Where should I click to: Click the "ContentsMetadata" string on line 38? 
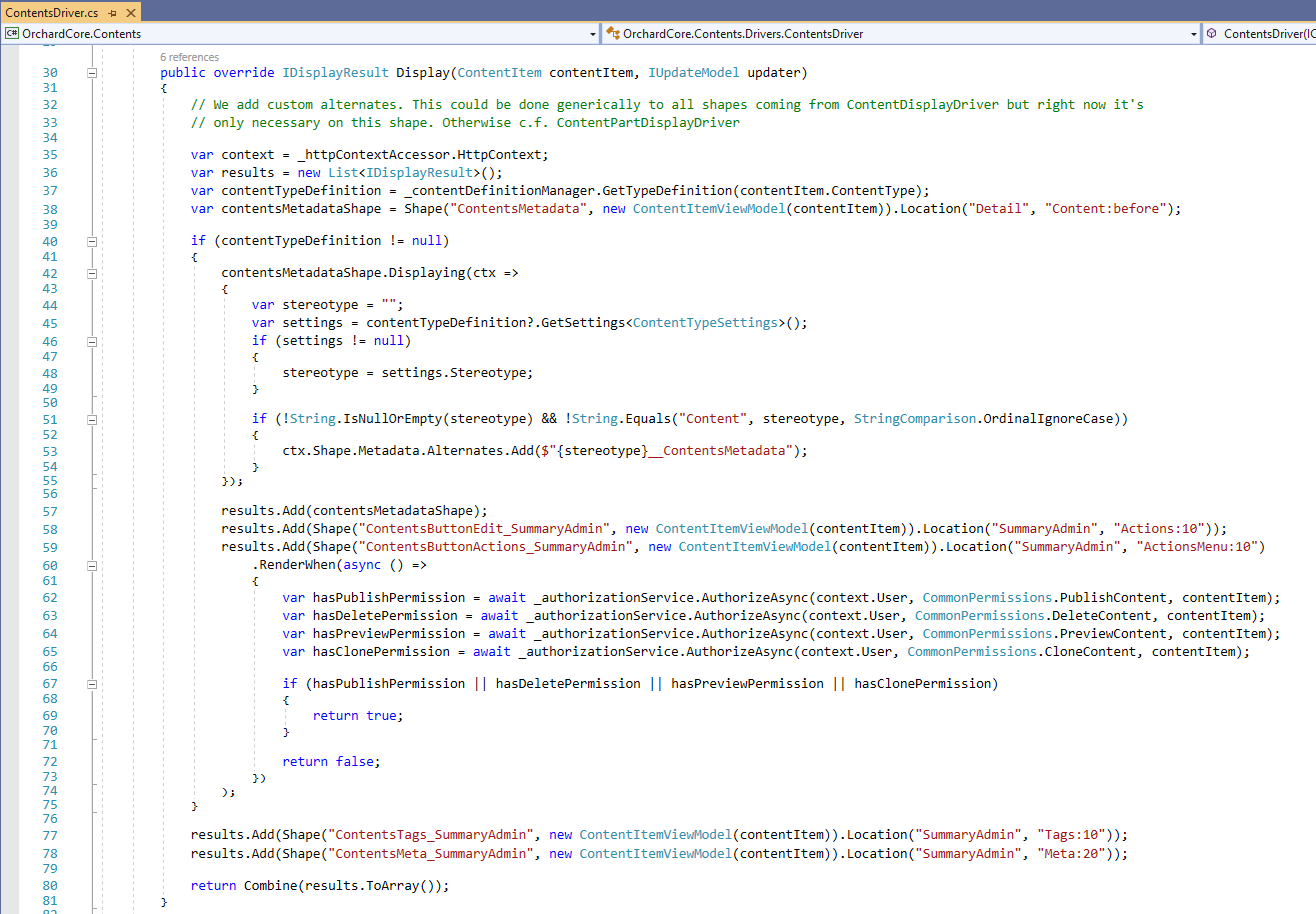pyautogui.click(x=518, y=209)
